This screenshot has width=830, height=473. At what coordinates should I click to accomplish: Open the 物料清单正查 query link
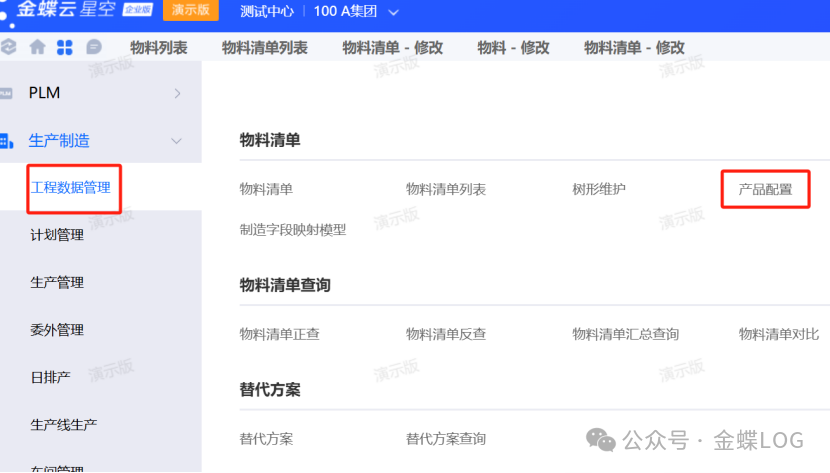(280, 334)
